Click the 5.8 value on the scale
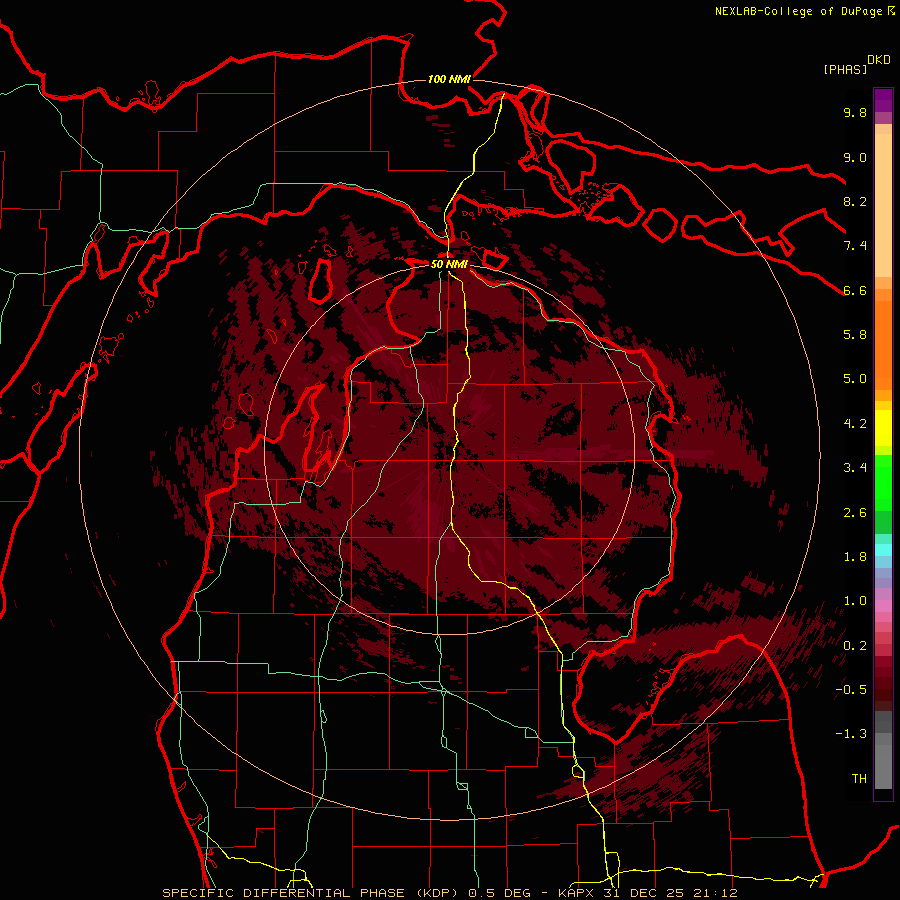The image size is (900, 900). pyautogui.click(x=855, y=335)
